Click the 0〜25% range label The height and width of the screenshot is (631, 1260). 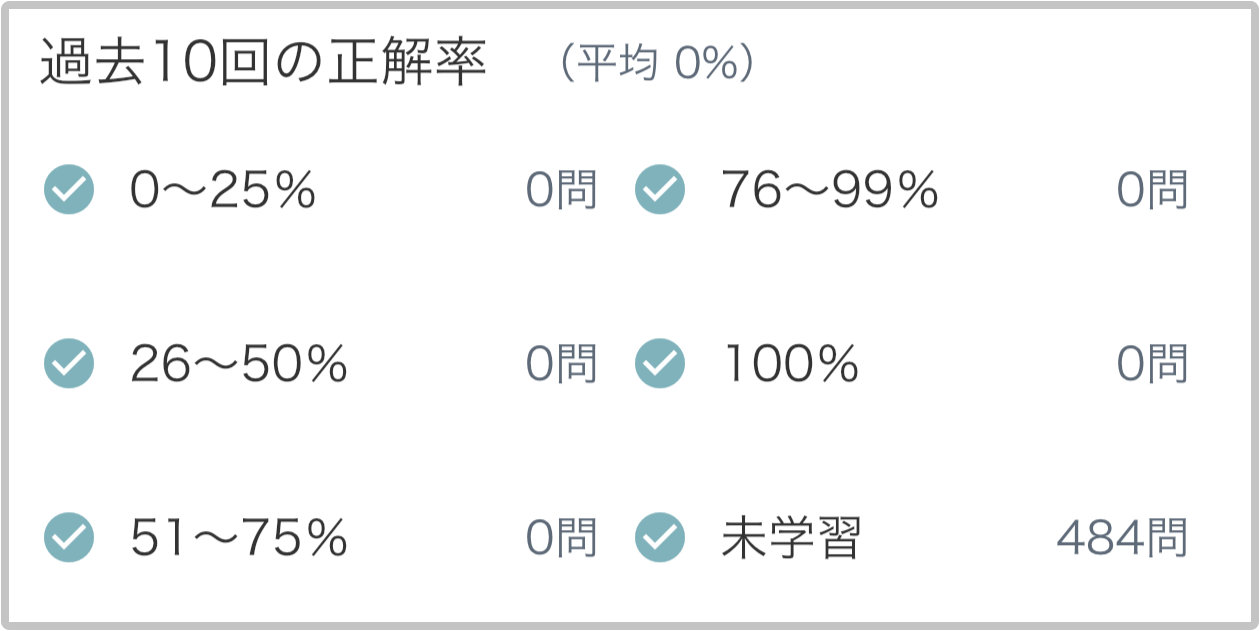click(x=223, y=190)
